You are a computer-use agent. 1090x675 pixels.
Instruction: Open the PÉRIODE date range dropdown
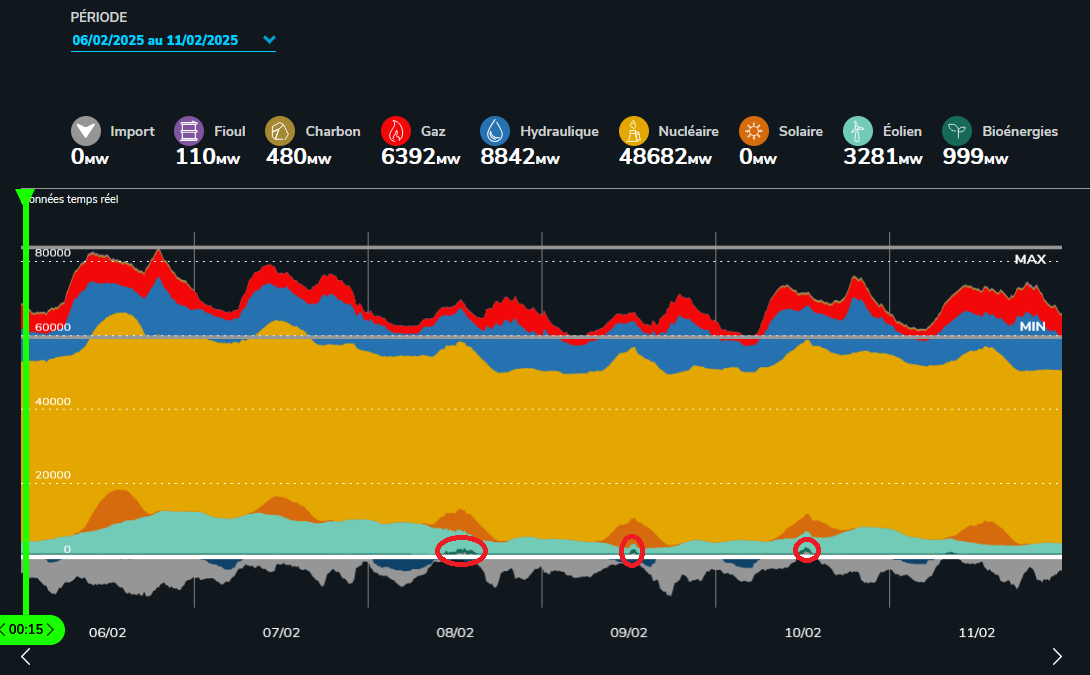173,40
